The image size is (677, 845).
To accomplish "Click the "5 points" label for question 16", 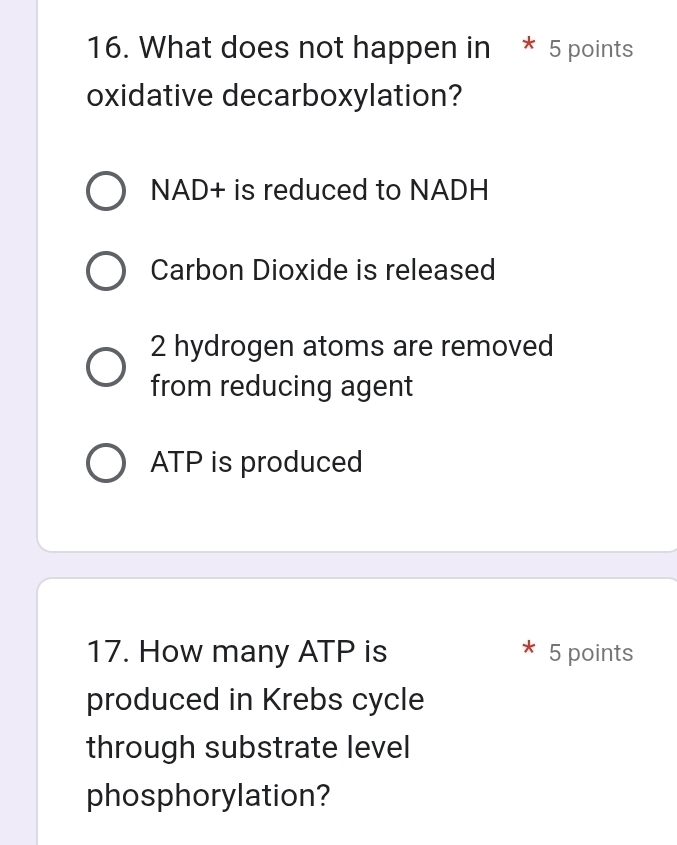I will tap(590, 48).
